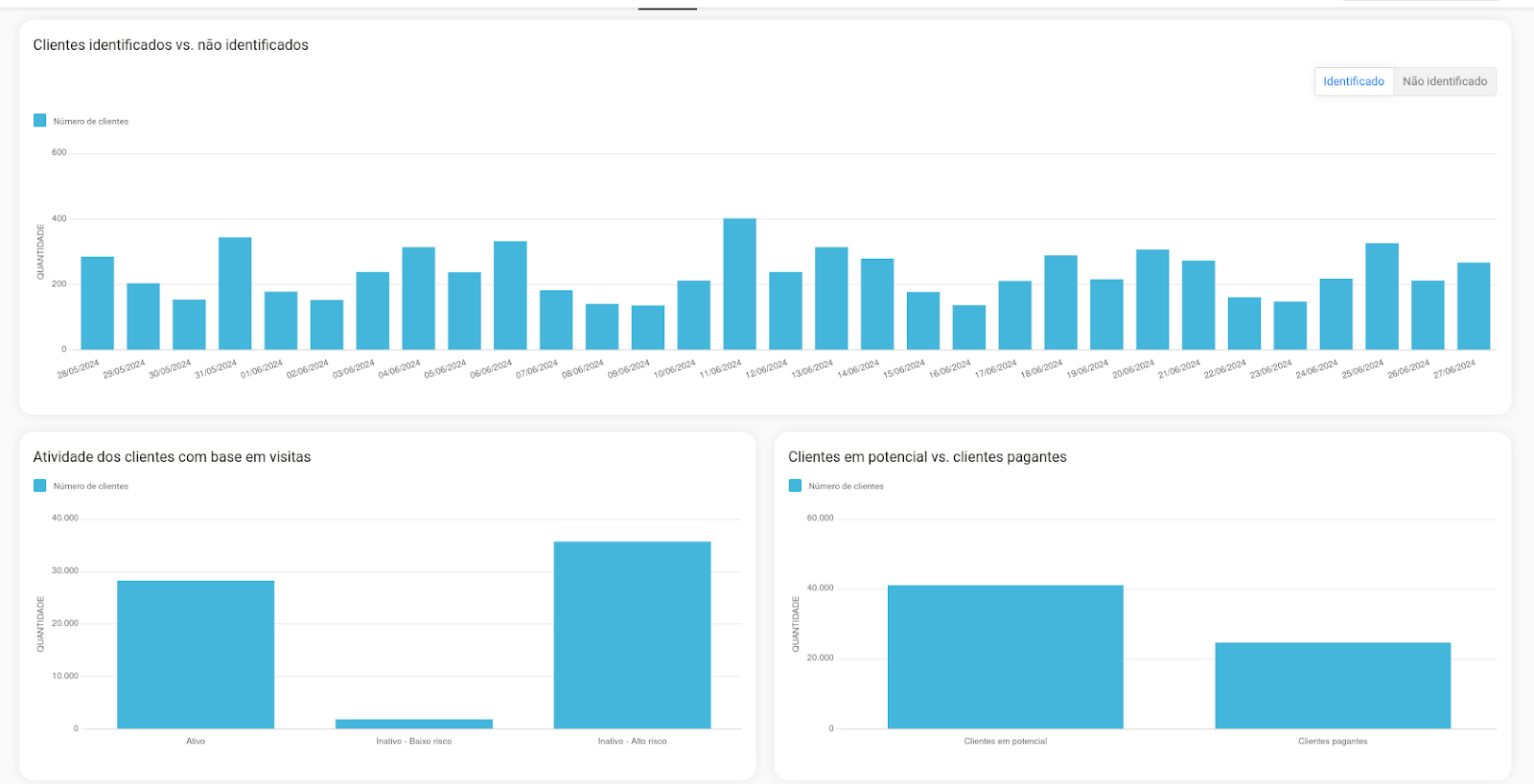
Task: Switch chart to Identificado view
Action: 1353,81
